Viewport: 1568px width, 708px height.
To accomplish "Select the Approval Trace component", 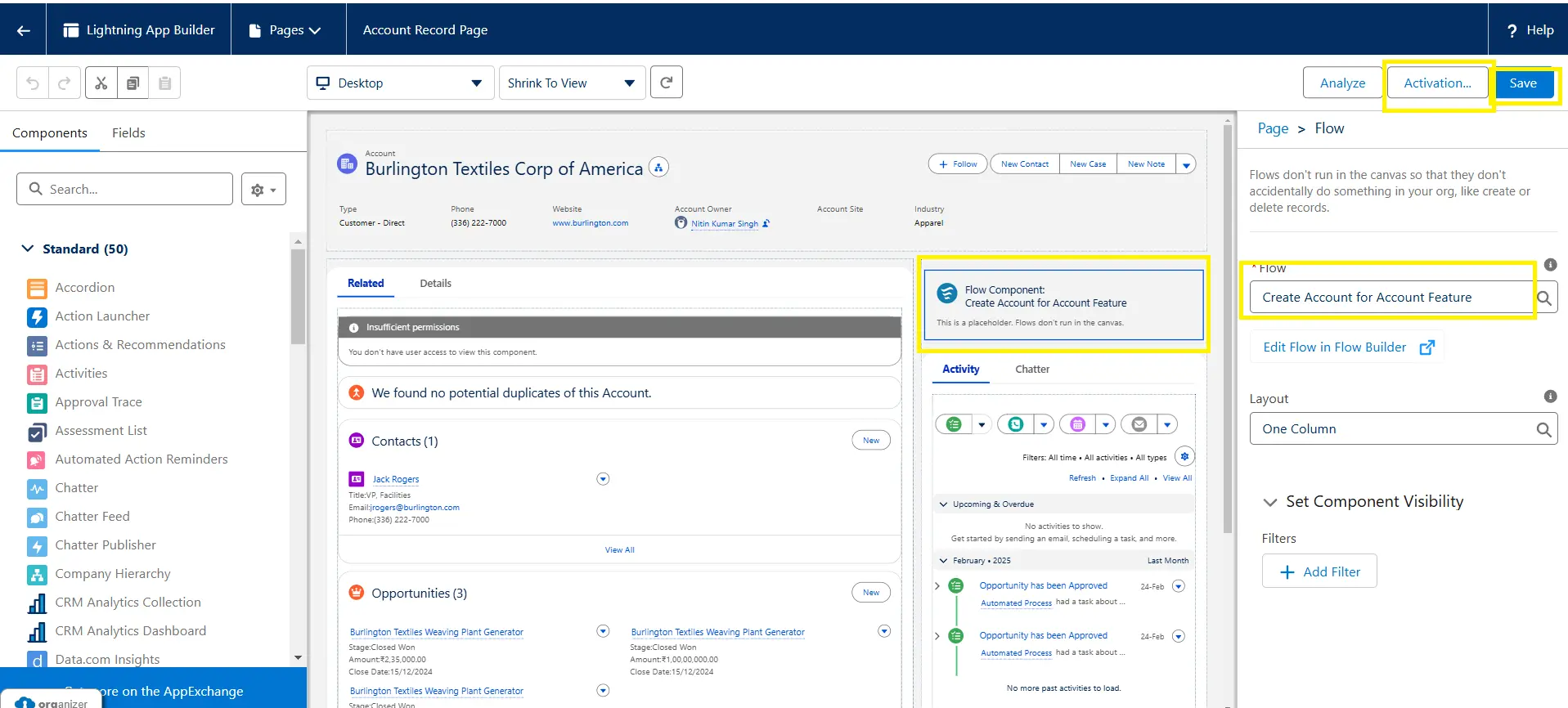I will point(98,402).
